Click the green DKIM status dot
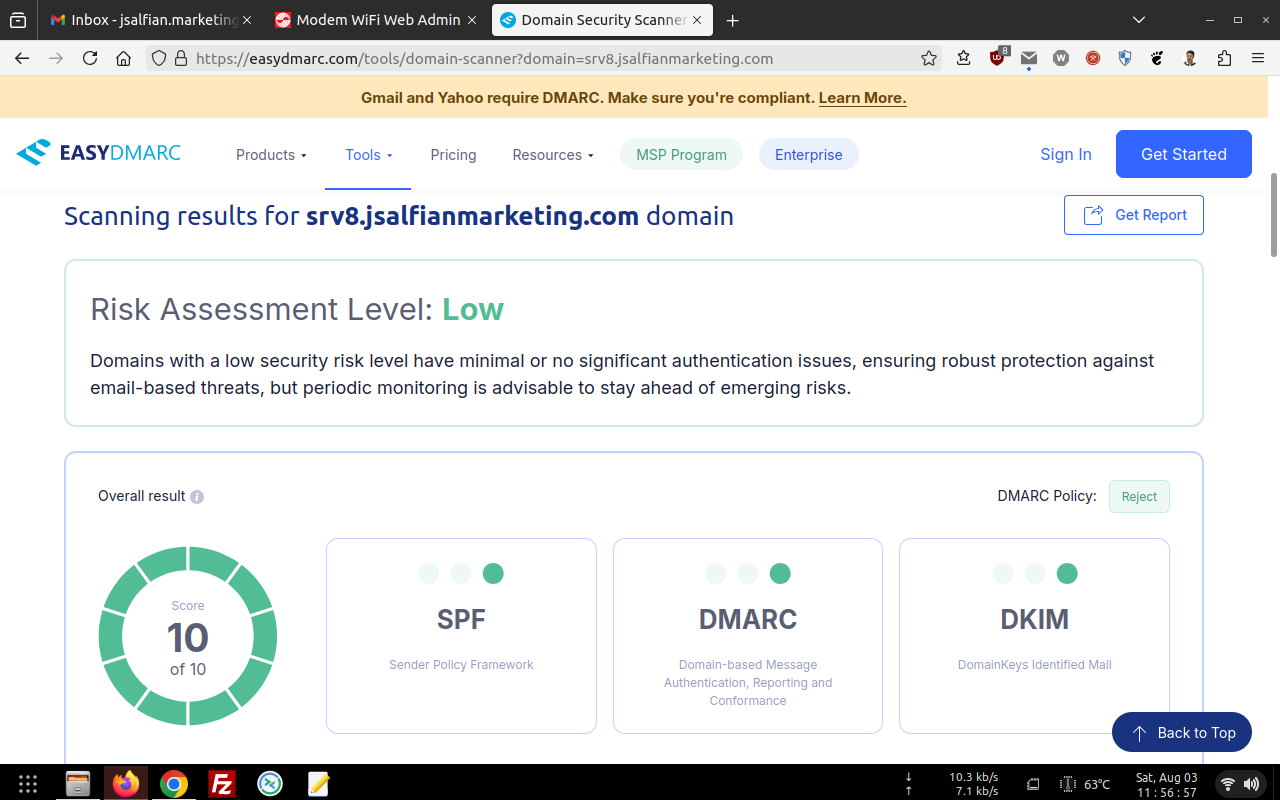Image resolution: width=1280 pixels, height=800 pixels. (x=1067, y=573)
